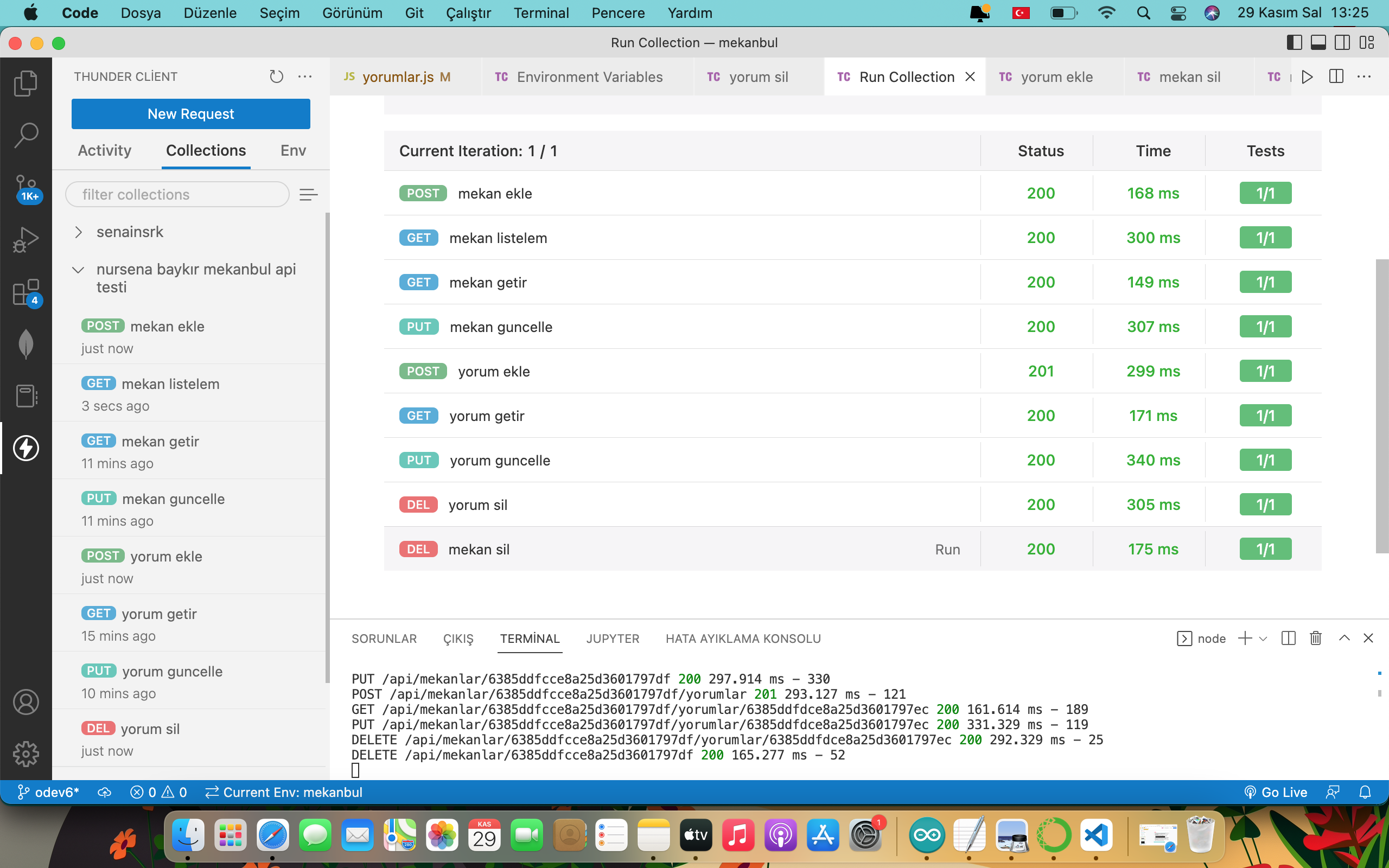
Task: Create a new terminal with plus icon
Action: click(x=1243, y=638)
